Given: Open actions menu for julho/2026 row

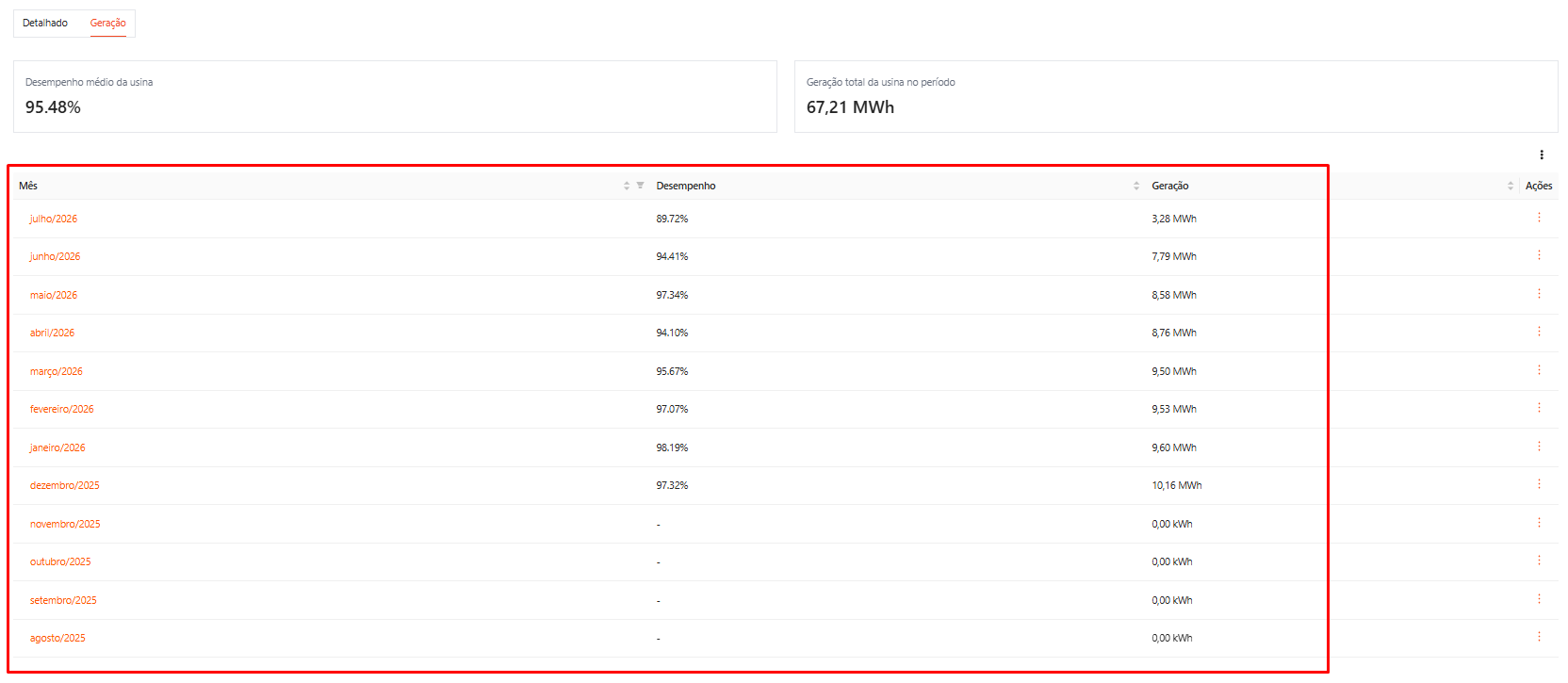Looking at the screenshot, I should pyautogui.click(x=1539, y=218).
